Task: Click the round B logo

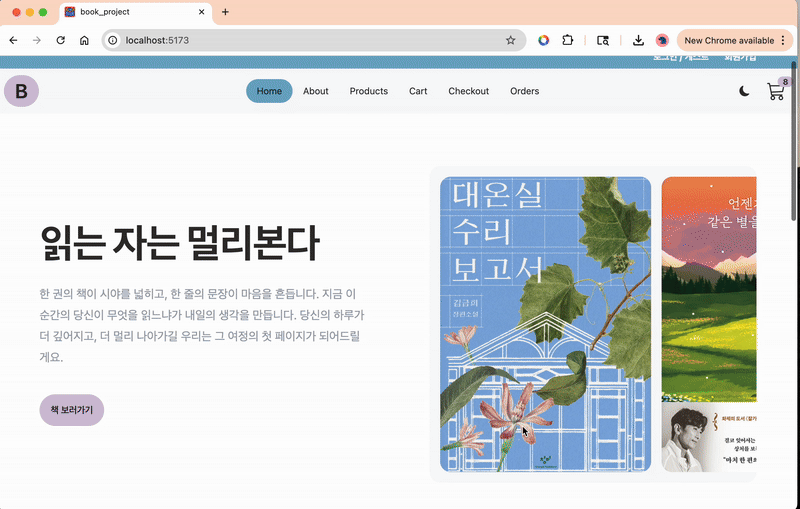Action: point(21,91)
